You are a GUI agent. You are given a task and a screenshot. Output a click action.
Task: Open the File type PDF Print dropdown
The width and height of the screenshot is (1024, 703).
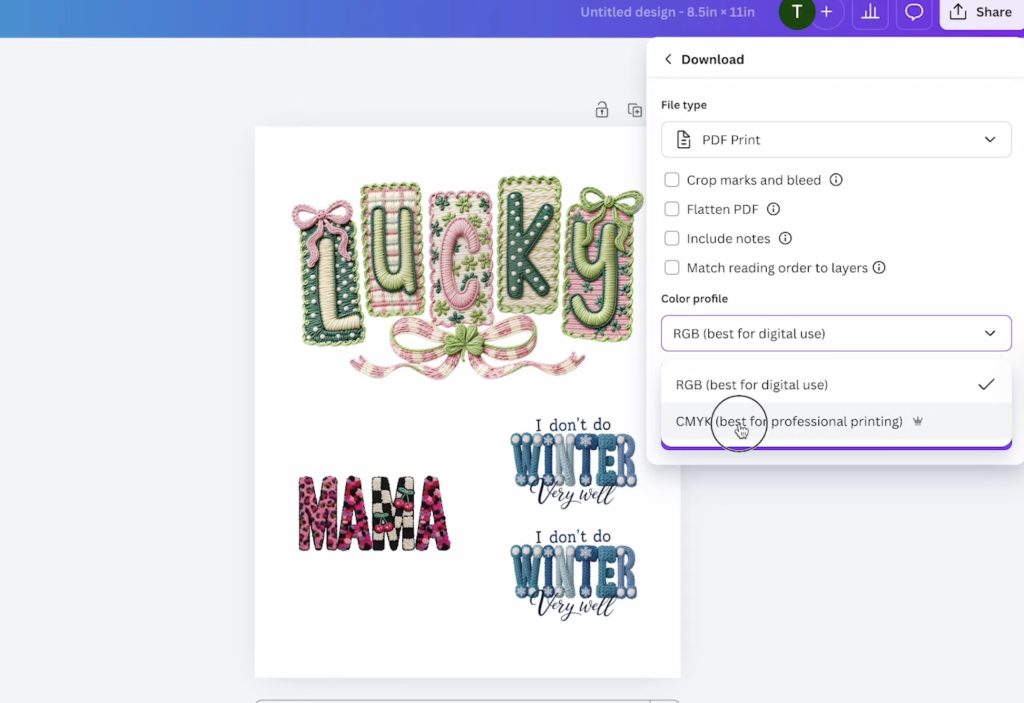[835, 140]
